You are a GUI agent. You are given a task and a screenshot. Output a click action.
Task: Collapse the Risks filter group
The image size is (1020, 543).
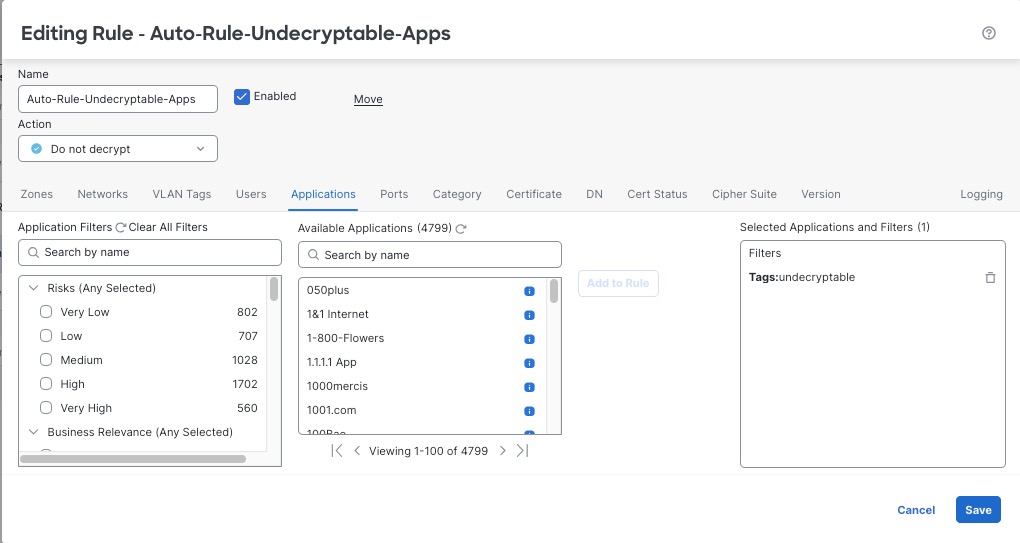(33, 288)
